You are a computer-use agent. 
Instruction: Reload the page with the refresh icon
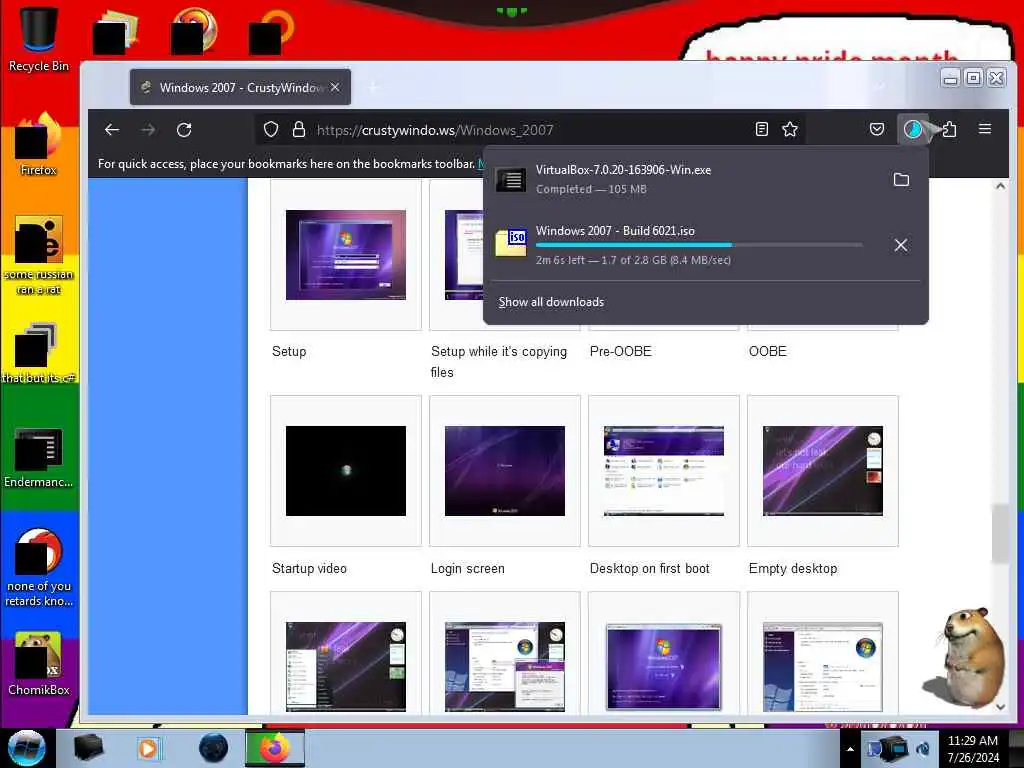tap(184, 129)
